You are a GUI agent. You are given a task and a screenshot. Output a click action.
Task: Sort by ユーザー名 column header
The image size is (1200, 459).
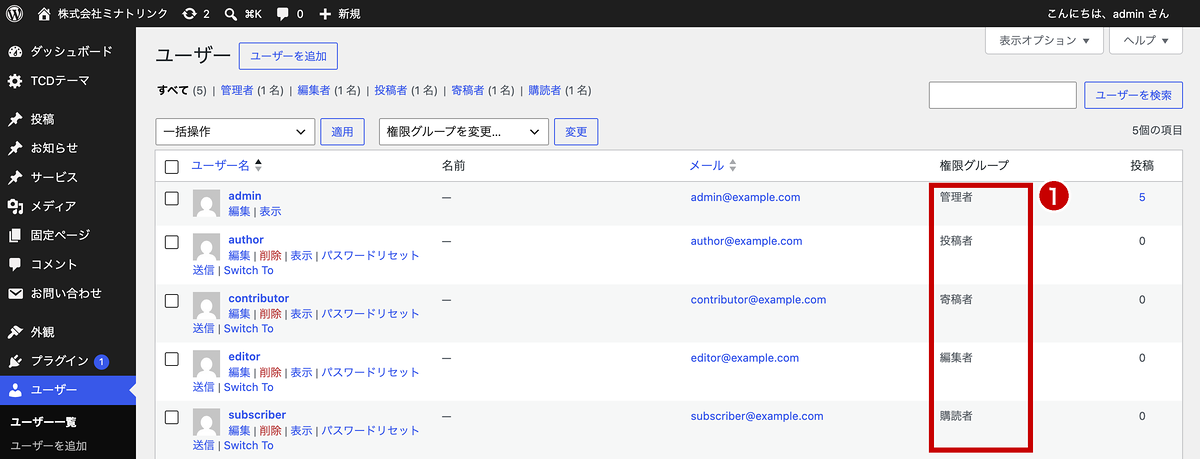(227, 166)
